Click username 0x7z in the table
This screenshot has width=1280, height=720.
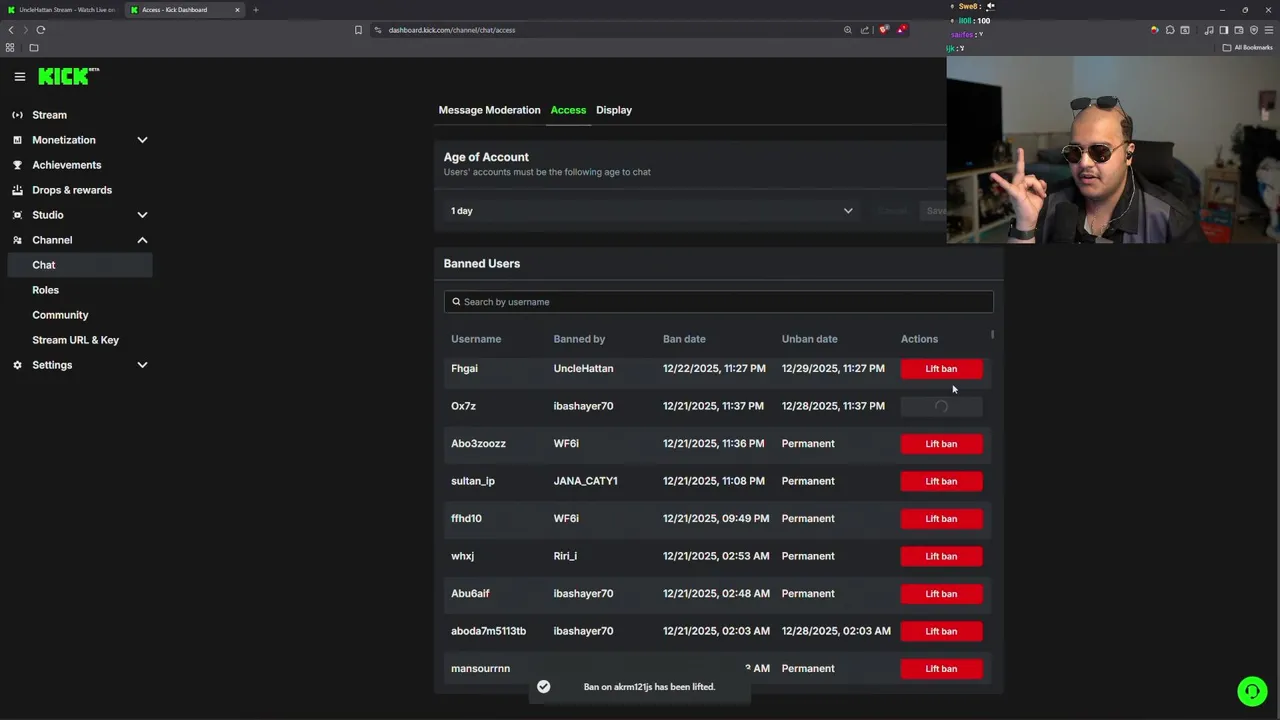463,406
